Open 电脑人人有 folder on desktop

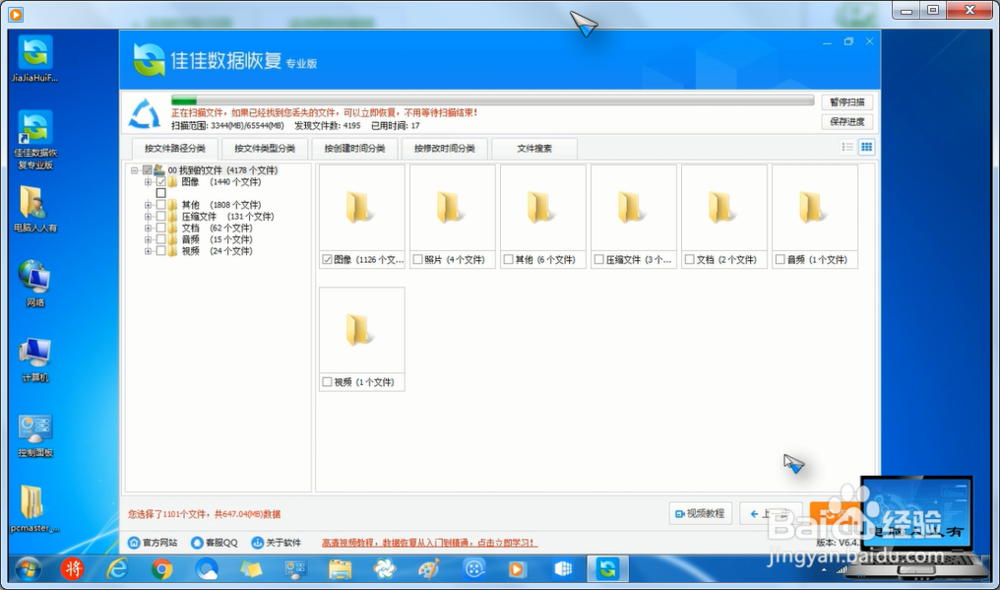click(x=35, y=209)
